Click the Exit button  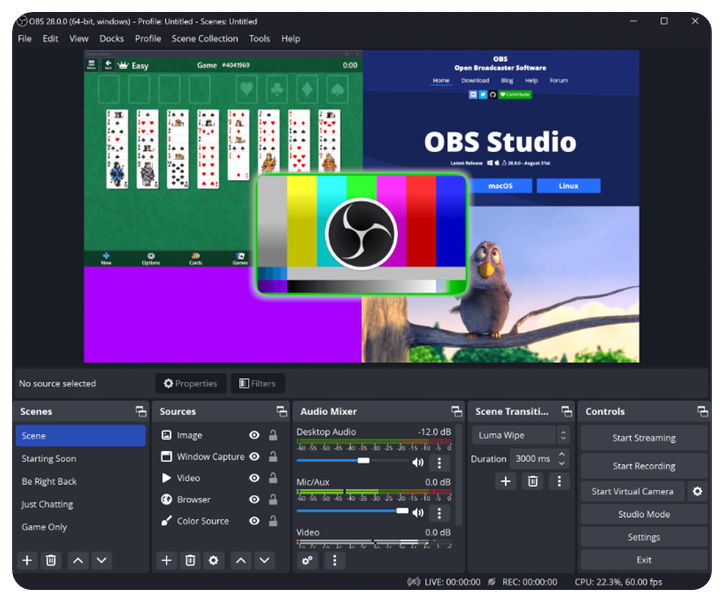pyautogui.click(x=644, y=560)
